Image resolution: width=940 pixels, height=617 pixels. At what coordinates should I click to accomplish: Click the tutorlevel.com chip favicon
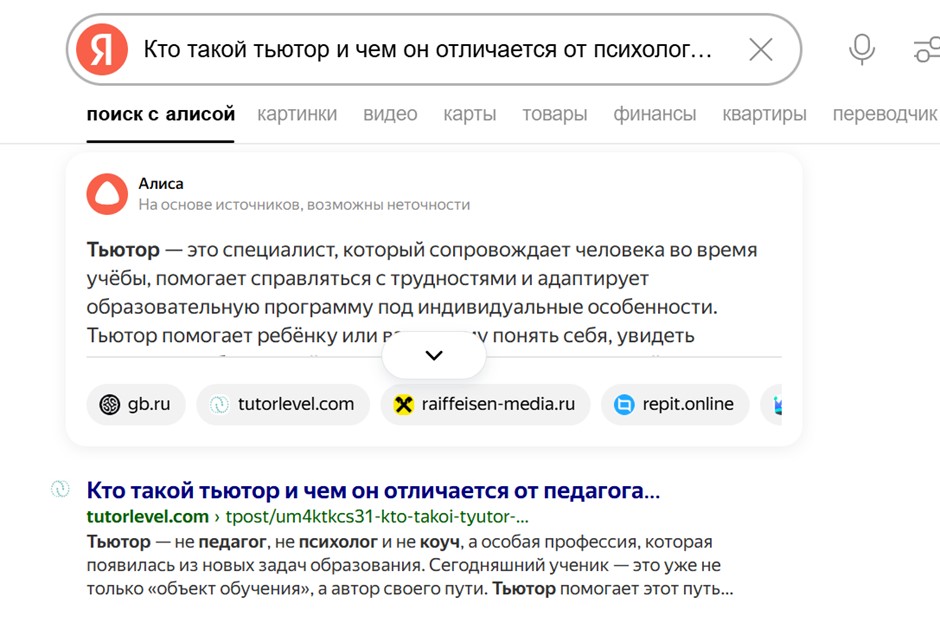pos(219,405)
